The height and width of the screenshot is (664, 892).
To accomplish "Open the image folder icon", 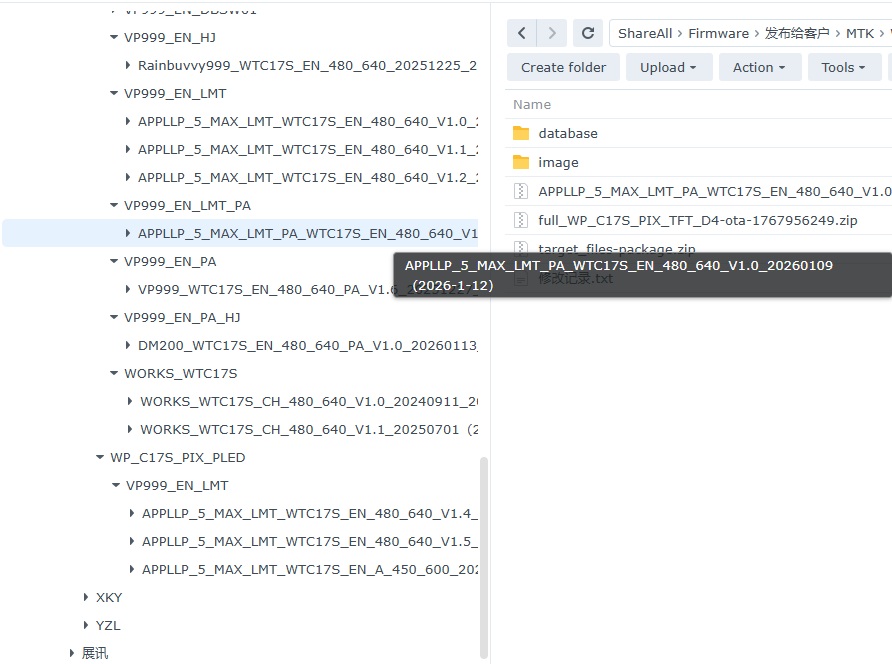I will tap(520, 162).
